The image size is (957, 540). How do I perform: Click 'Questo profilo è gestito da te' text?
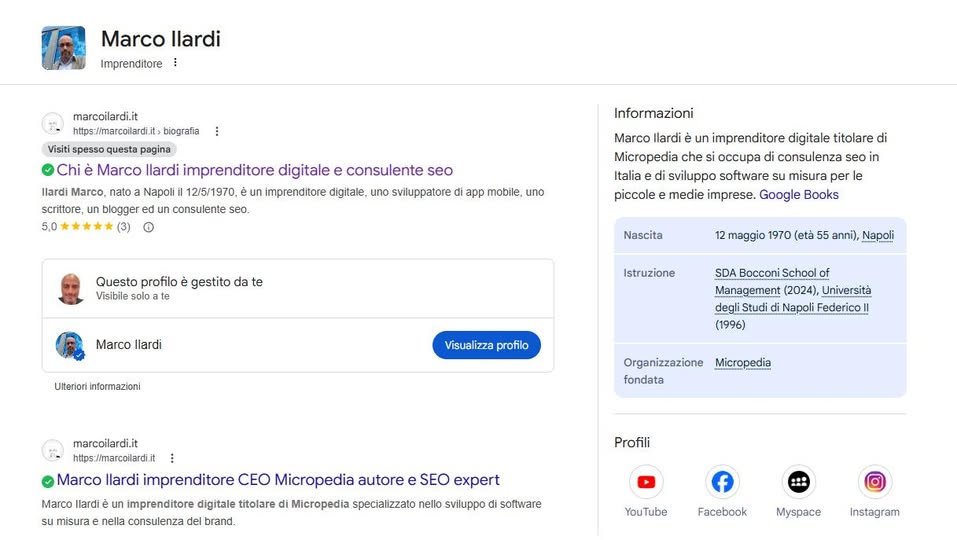179,282
